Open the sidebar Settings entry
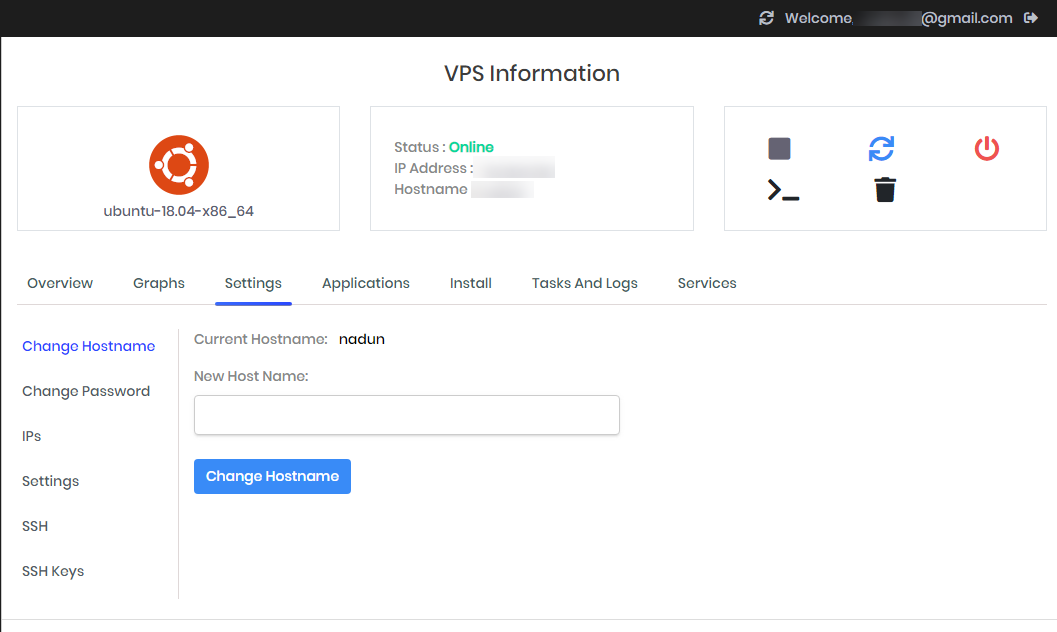This screenshot has width=1057, height=632. point(51,481)
